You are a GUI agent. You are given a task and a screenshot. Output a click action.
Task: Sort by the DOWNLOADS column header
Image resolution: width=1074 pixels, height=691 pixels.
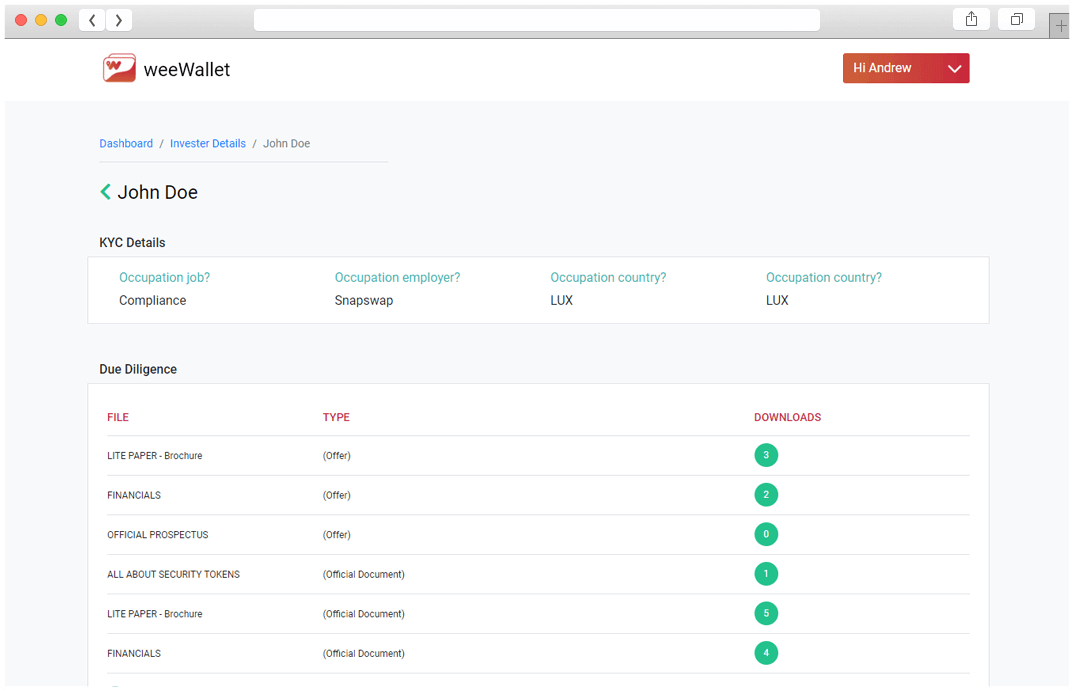tap(787, 418)
